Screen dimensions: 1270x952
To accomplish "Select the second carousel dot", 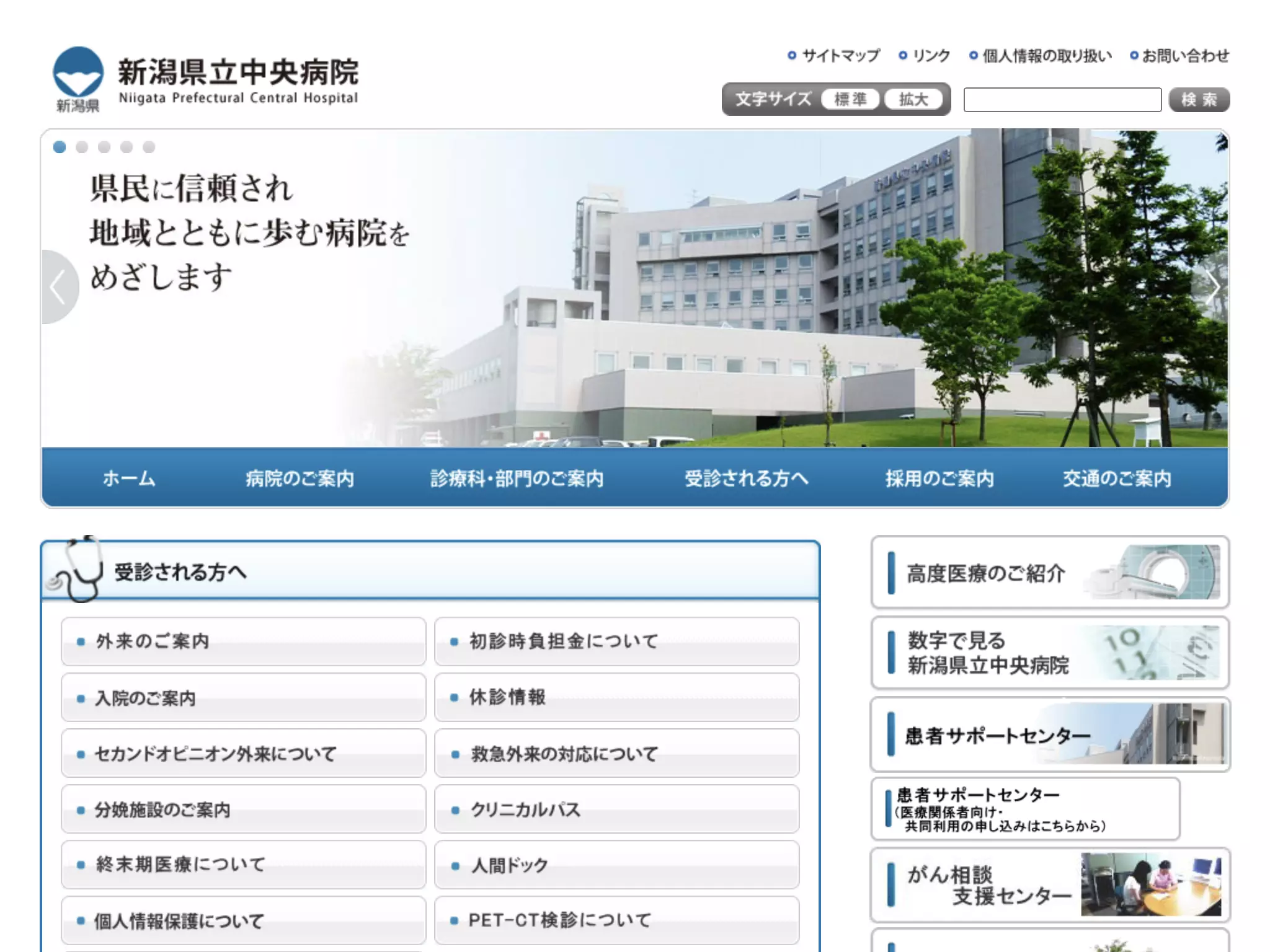I will point(82,147).
